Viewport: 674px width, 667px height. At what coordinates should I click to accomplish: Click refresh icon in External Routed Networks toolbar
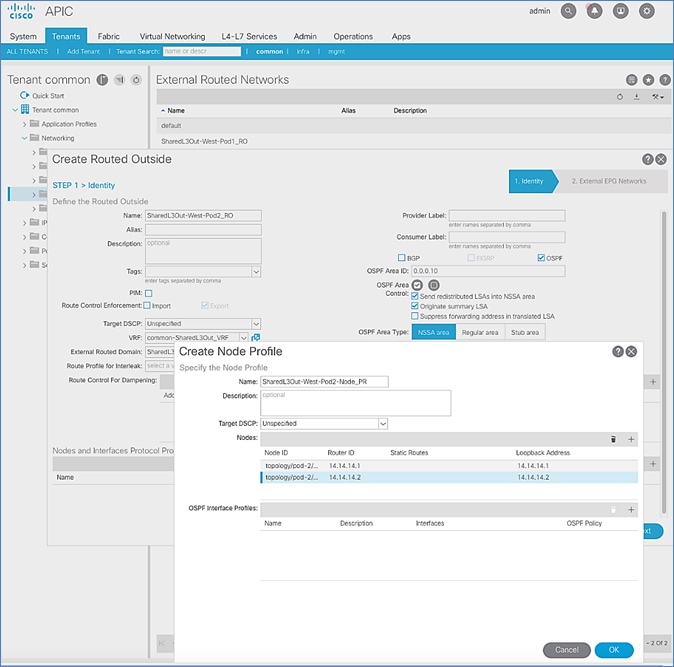pos(619,97)
